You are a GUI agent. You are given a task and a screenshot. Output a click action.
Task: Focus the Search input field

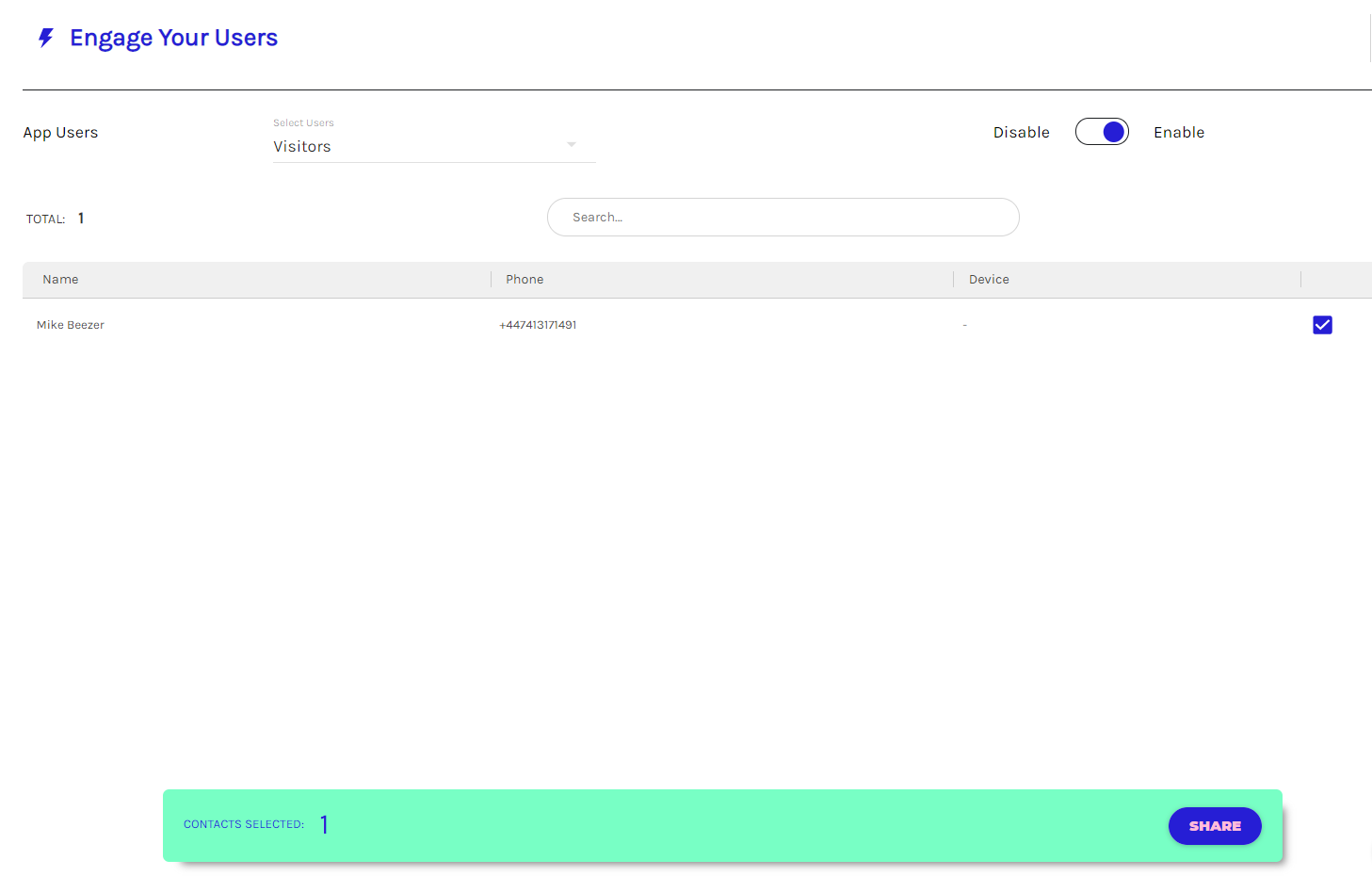[x=783, y=218]
